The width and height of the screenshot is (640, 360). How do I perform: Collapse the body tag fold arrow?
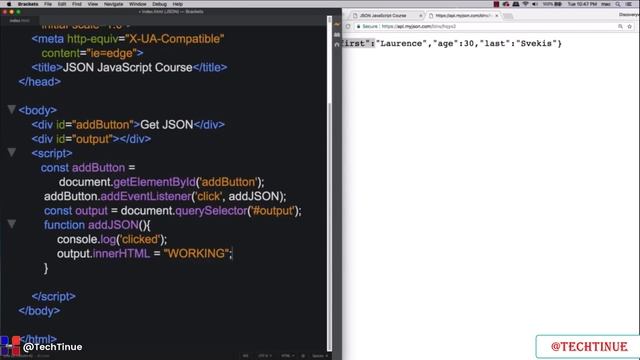11,109
